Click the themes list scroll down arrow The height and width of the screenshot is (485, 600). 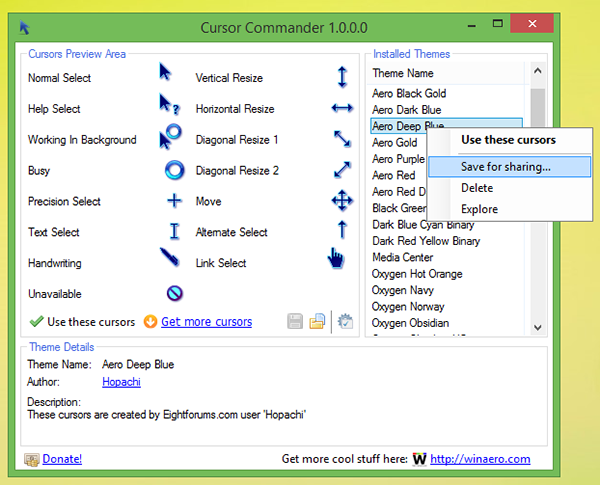(x=538, y=328)
